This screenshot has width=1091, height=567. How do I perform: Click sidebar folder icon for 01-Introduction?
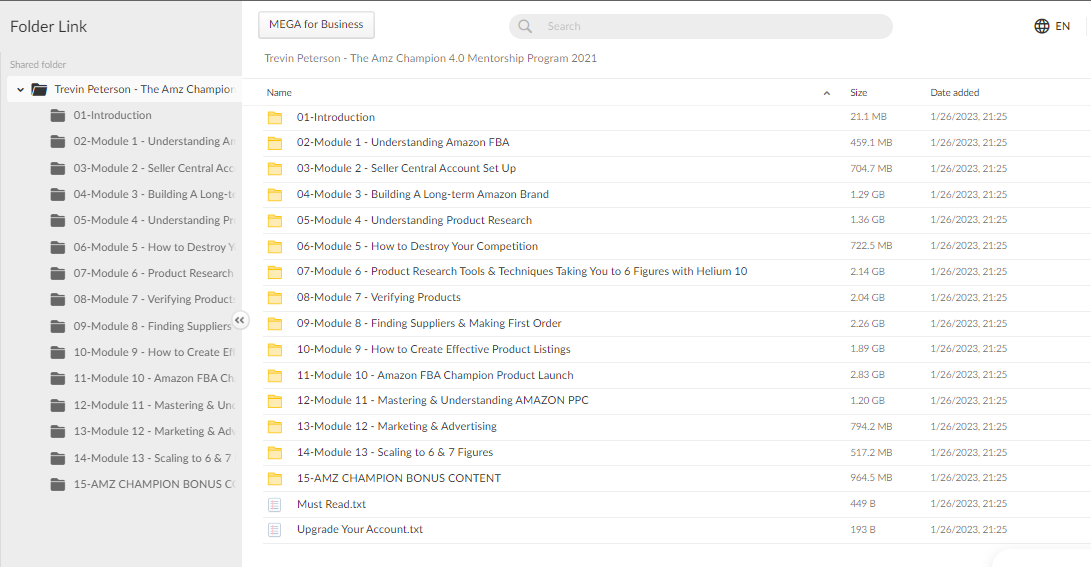(x=58, y=115)
